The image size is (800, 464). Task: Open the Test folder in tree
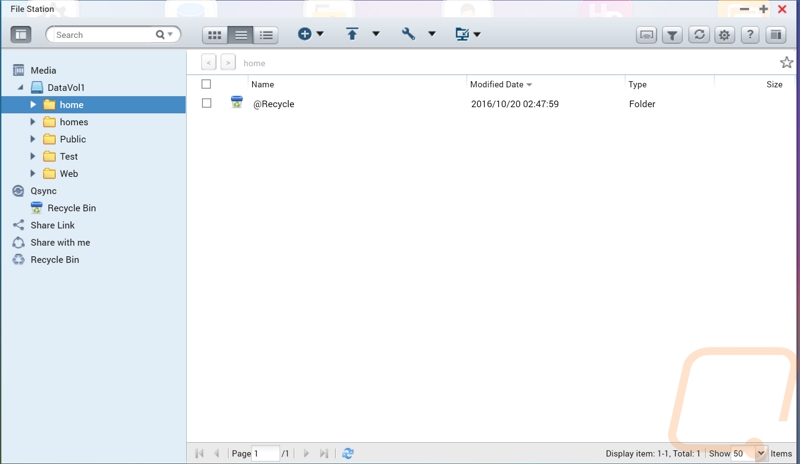68,157
